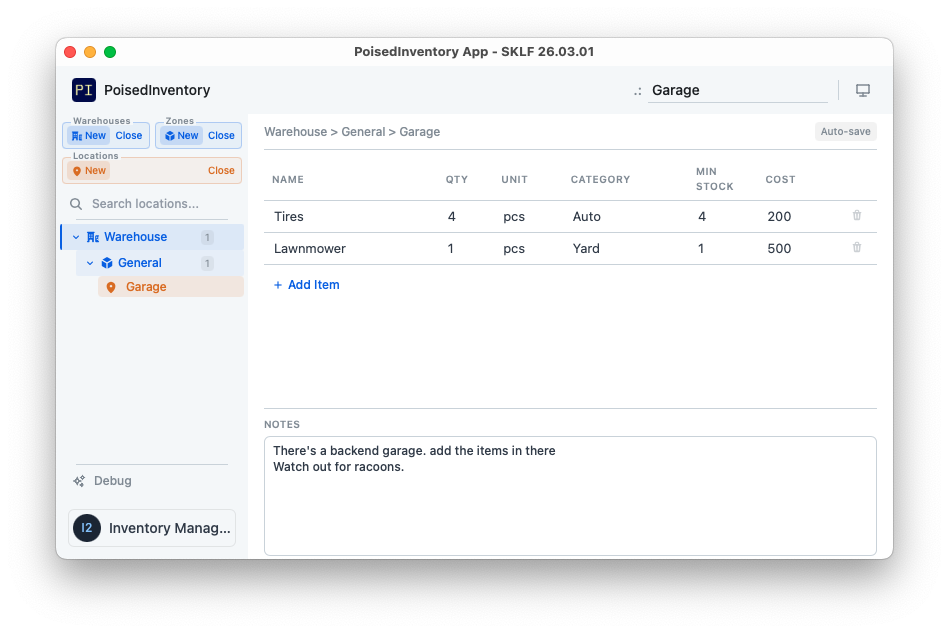
Task: Edit the Auto category cell
Action: 586,217
